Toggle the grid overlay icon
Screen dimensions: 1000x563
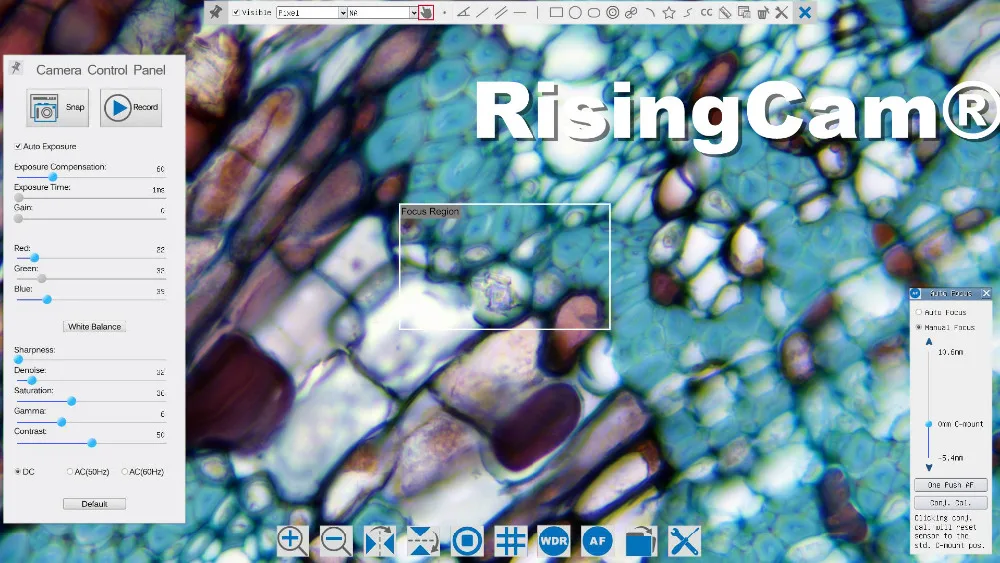tap(510, 541)
